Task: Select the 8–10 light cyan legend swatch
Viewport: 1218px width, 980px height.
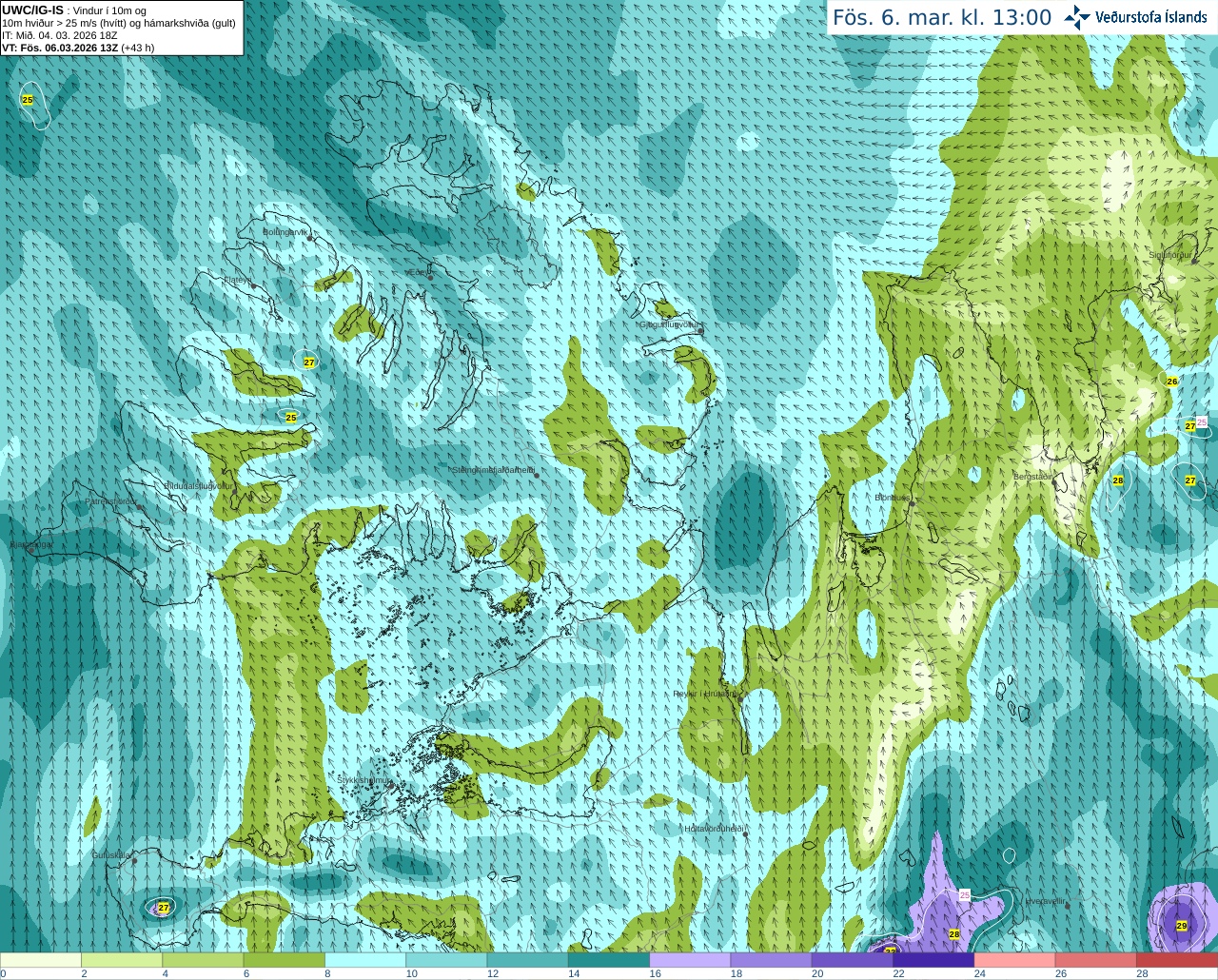Action: click(x=365, y=960)
